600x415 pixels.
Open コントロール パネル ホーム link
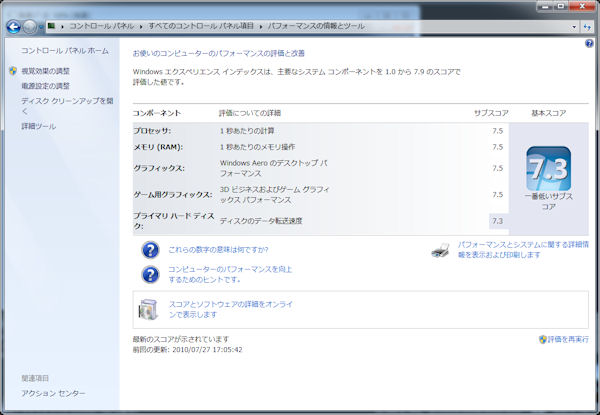58,50
